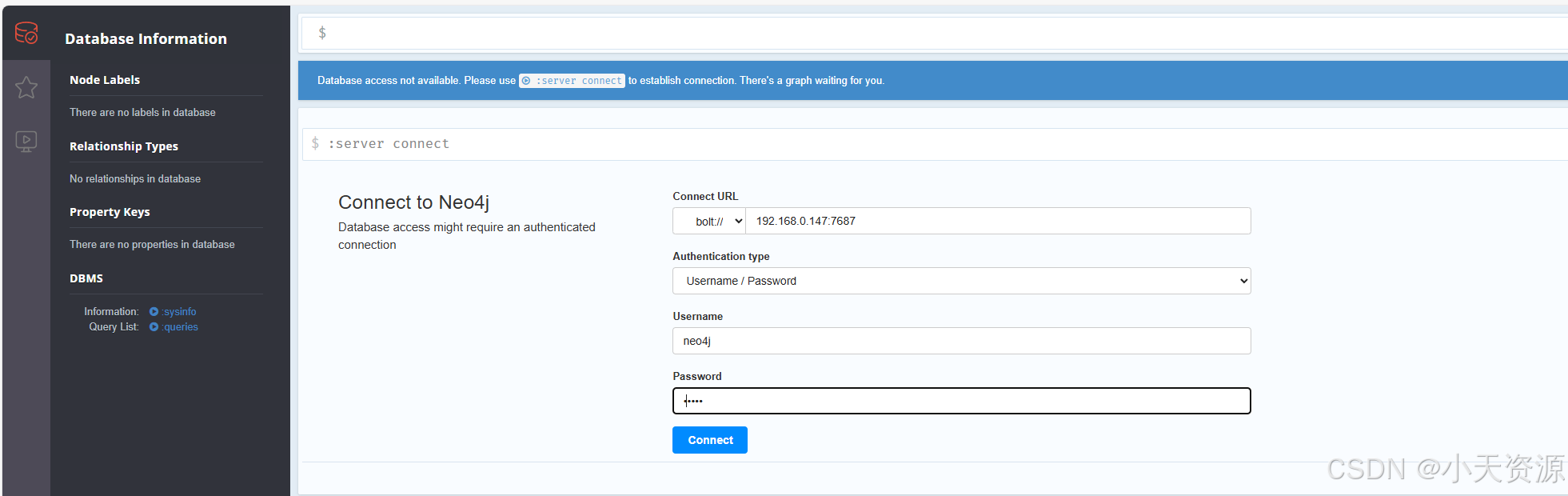
Task: Click 'There are no labels in database'
Action: 142,113
